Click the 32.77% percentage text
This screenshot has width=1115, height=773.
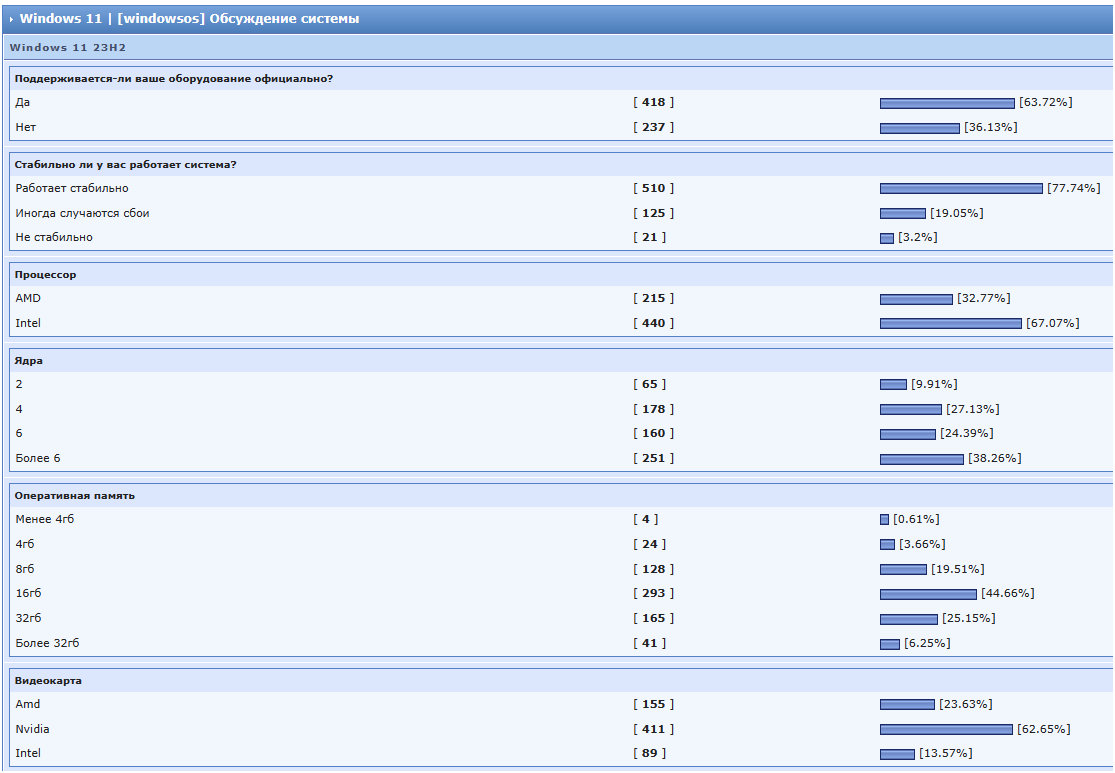point(983,299)
